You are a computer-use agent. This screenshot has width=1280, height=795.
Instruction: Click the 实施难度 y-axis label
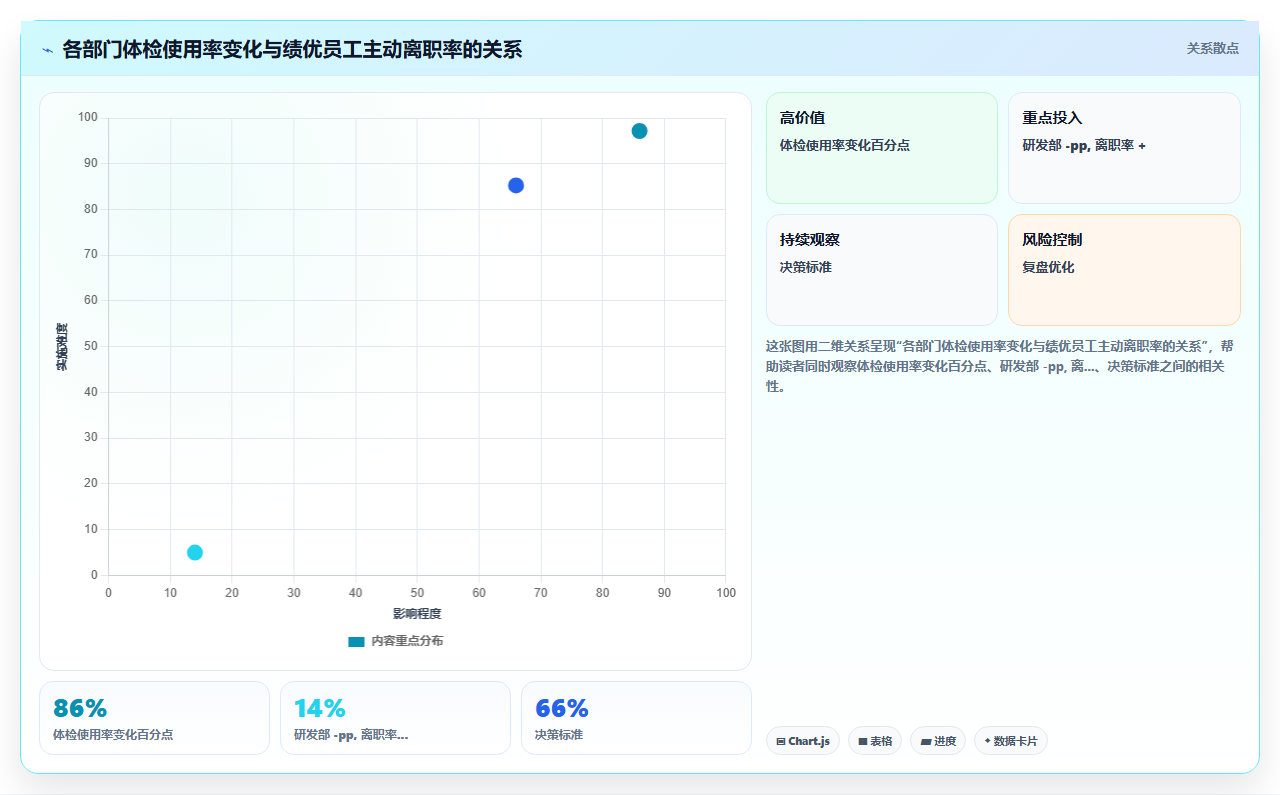pos(62,347)
